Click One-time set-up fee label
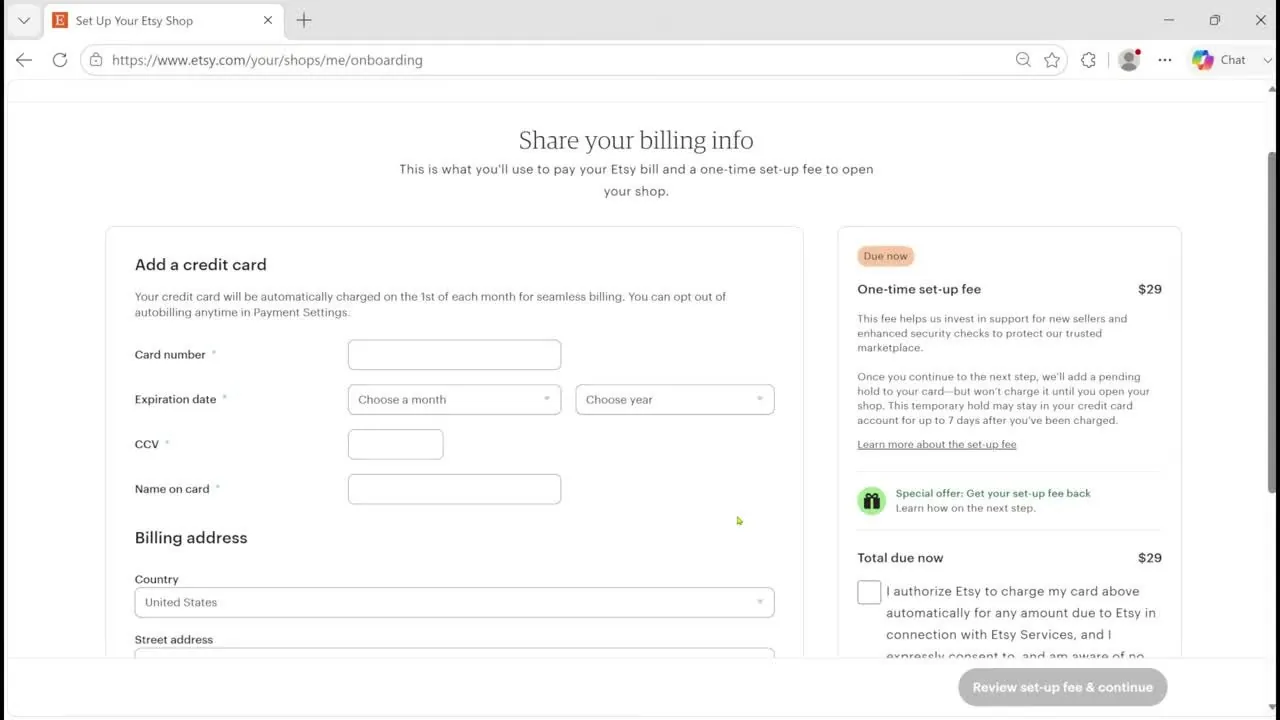1280x720 pixels. 919,289
